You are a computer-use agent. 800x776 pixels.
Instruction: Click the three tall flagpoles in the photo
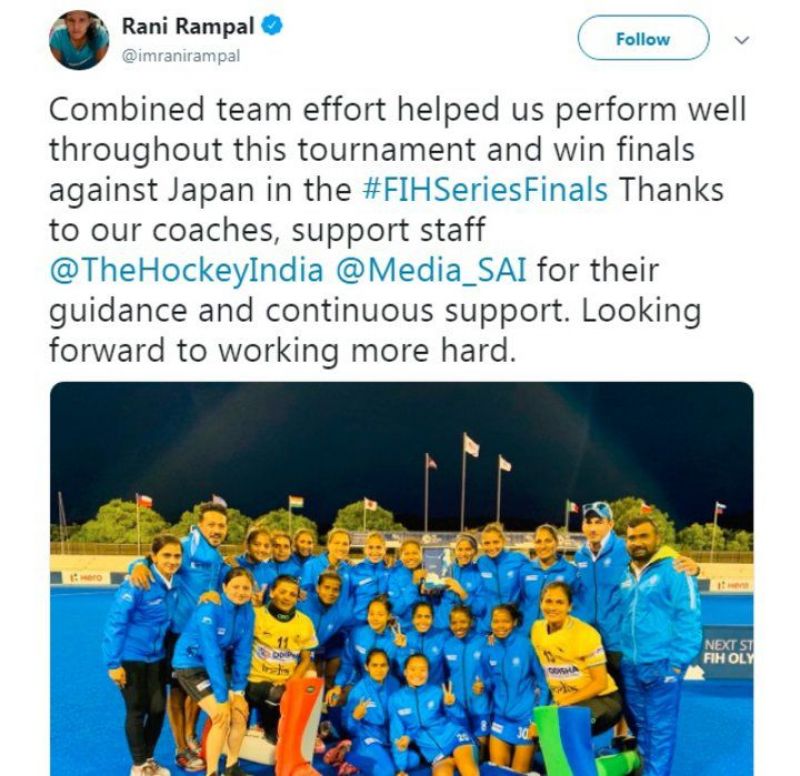tap(463, 481)
